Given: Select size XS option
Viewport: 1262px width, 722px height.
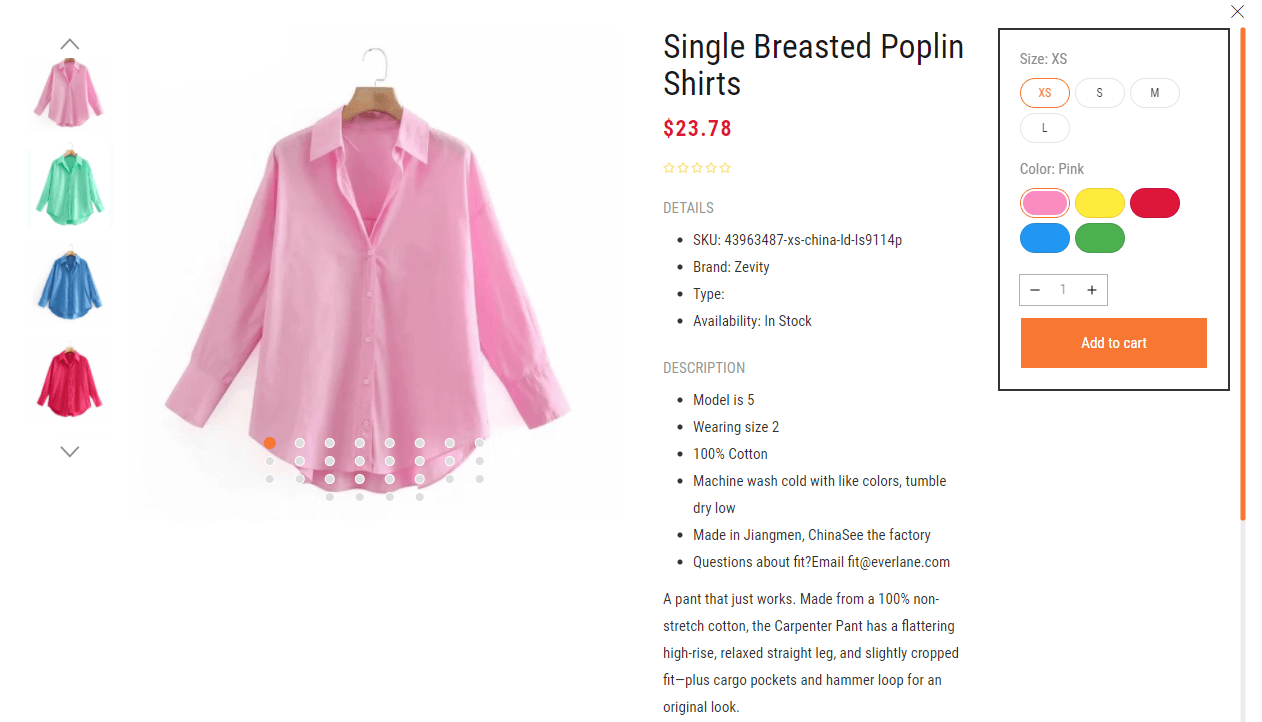Looking at the screenshot, I should pos(1045,93).
